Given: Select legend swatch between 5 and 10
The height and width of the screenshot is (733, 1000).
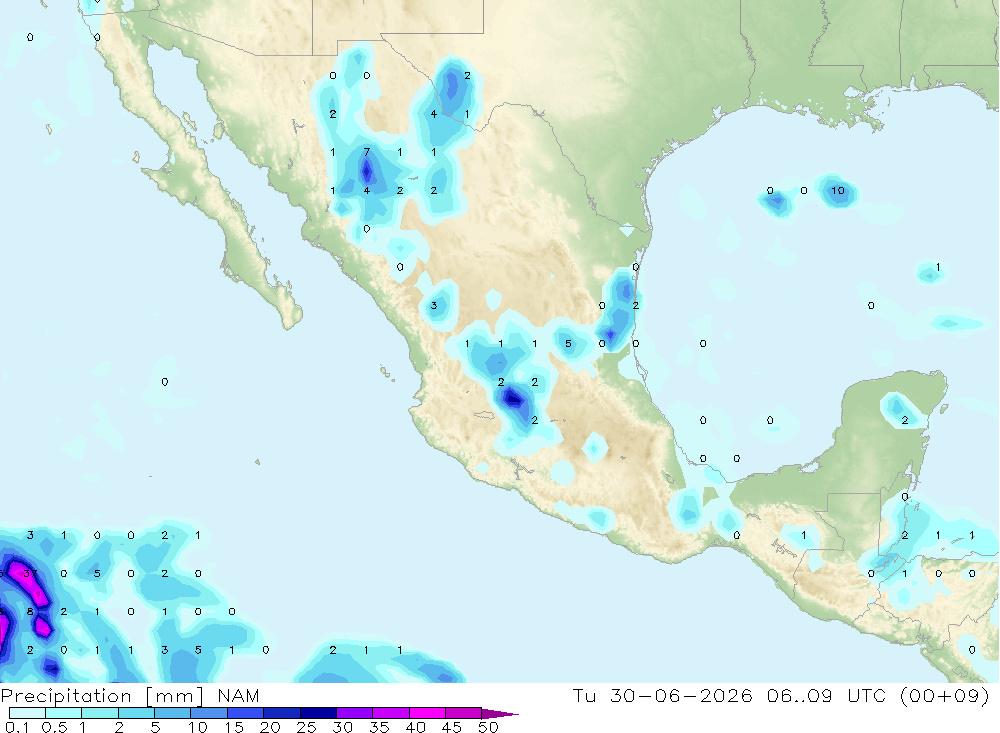Looking at the screenshot, I should 172,713.
